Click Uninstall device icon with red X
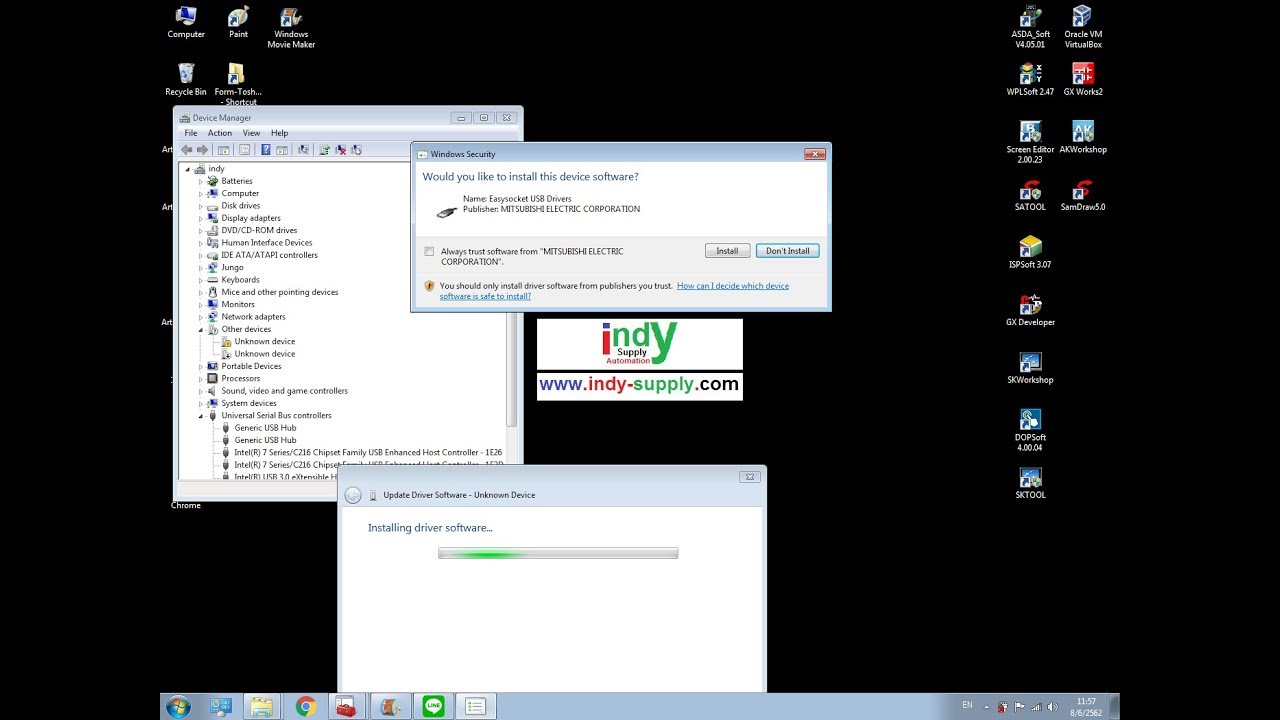Image resolution: width=1280 pixels, height=720 pixels. point(341,150)
